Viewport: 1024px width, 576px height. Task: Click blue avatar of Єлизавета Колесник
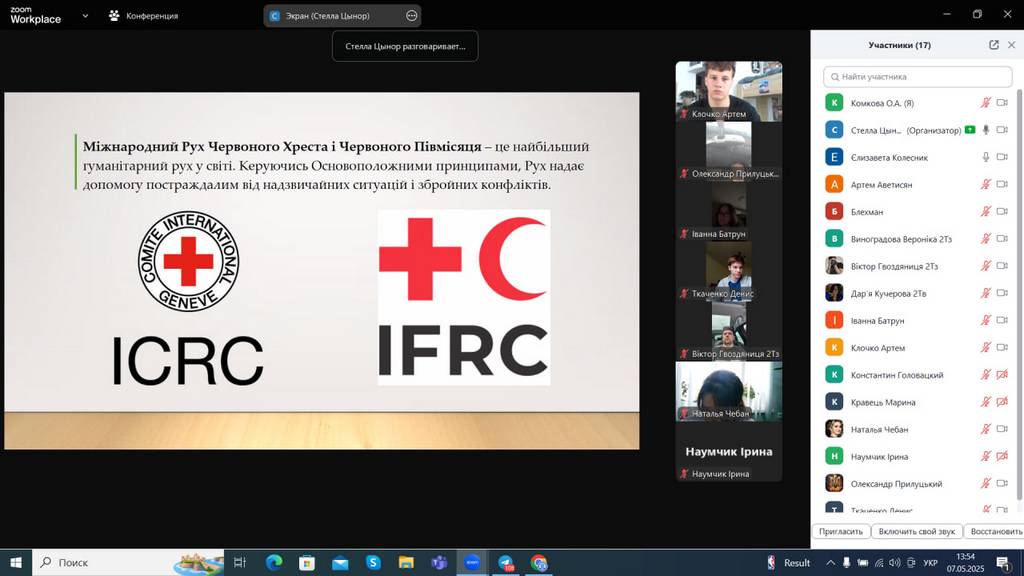[x=834, y=157]
